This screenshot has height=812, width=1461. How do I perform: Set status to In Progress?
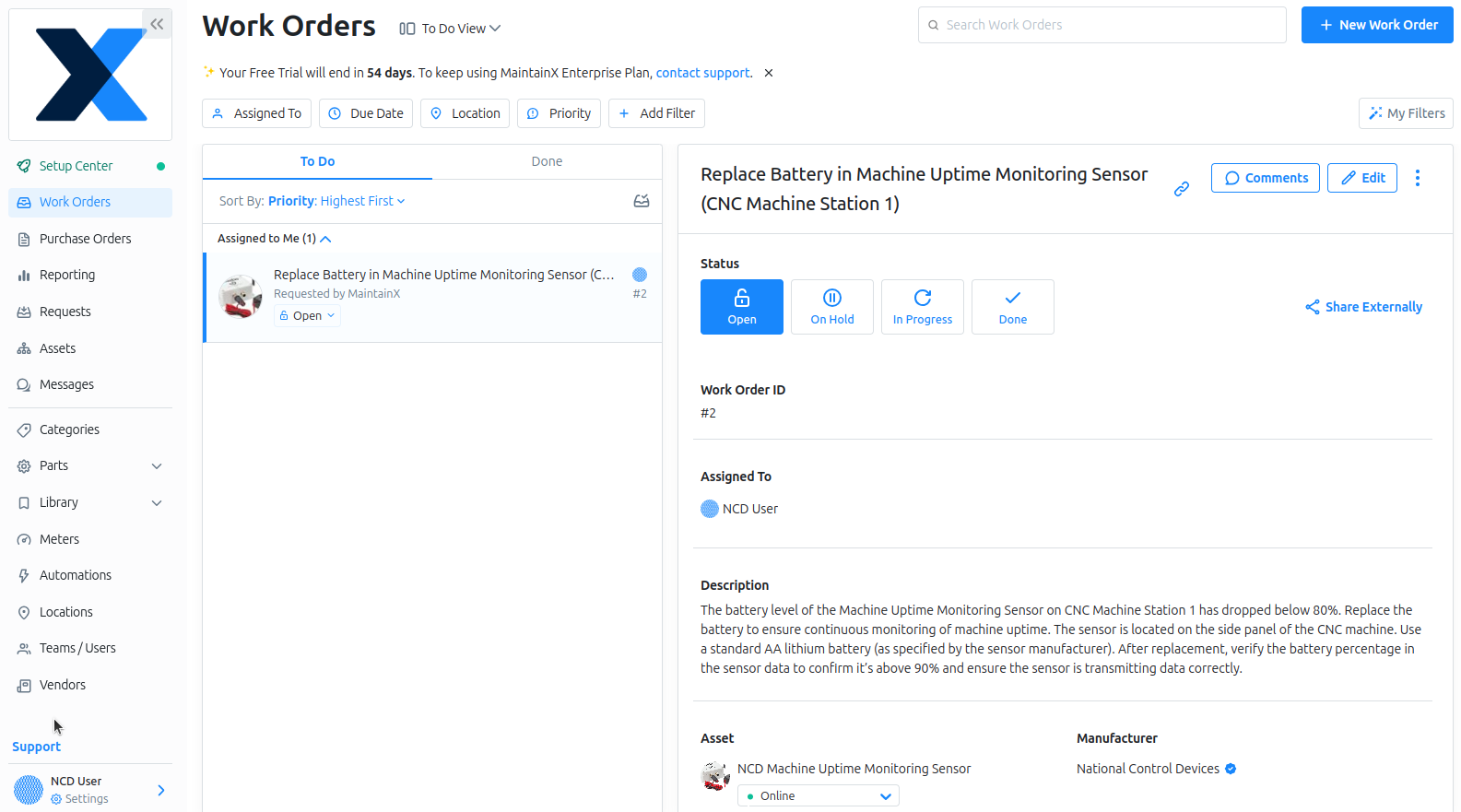click(x=923, y=307)
